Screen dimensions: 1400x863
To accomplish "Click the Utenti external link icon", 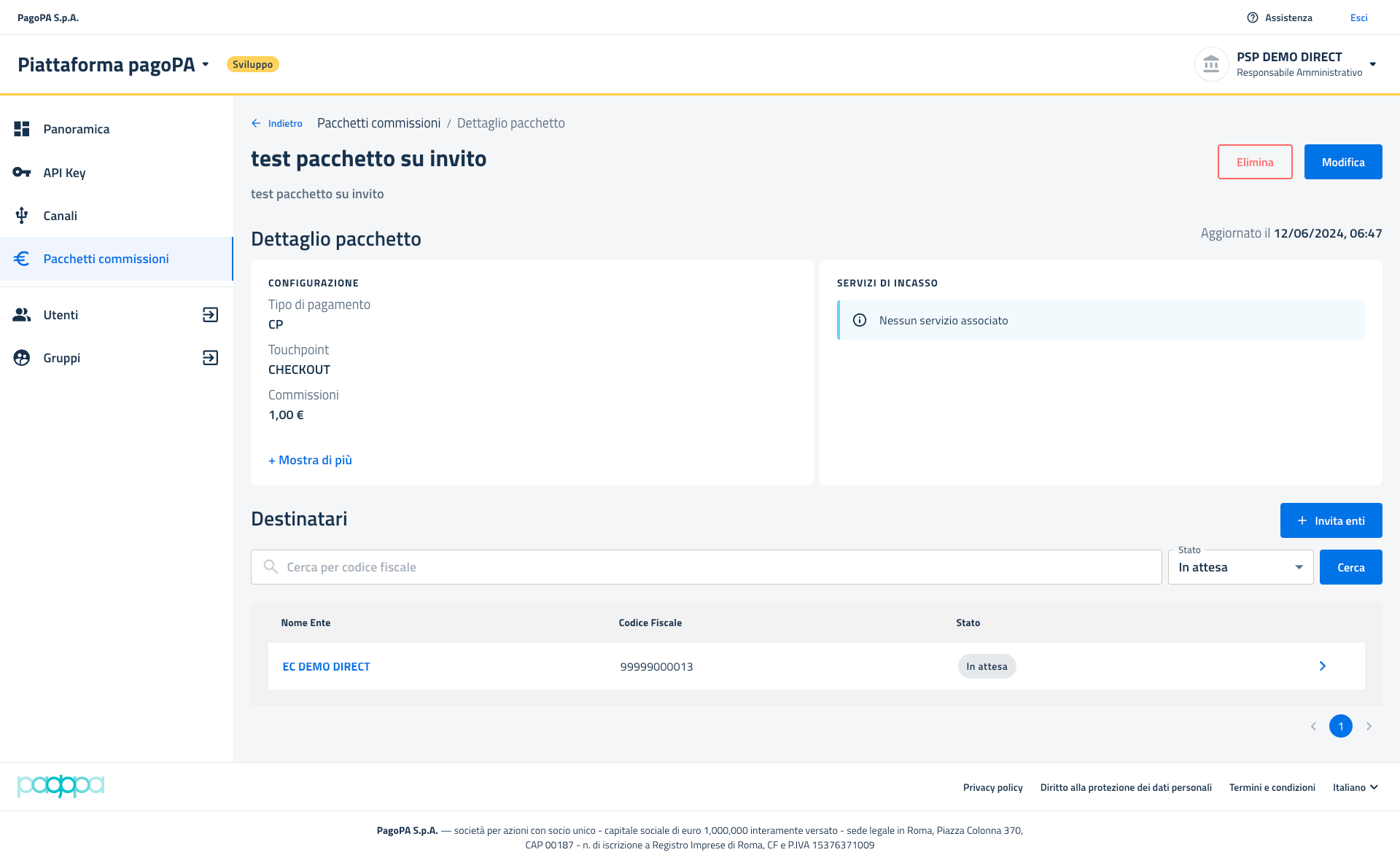I will tap(210, 315).
